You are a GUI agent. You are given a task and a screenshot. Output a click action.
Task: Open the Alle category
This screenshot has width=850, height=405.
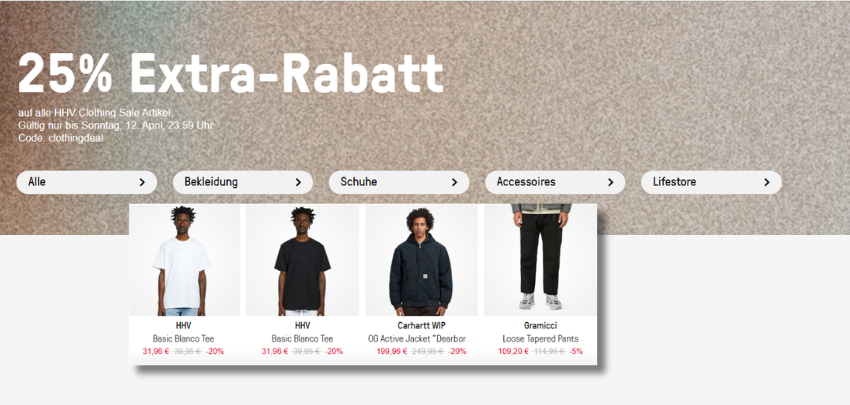click(87, 182)
